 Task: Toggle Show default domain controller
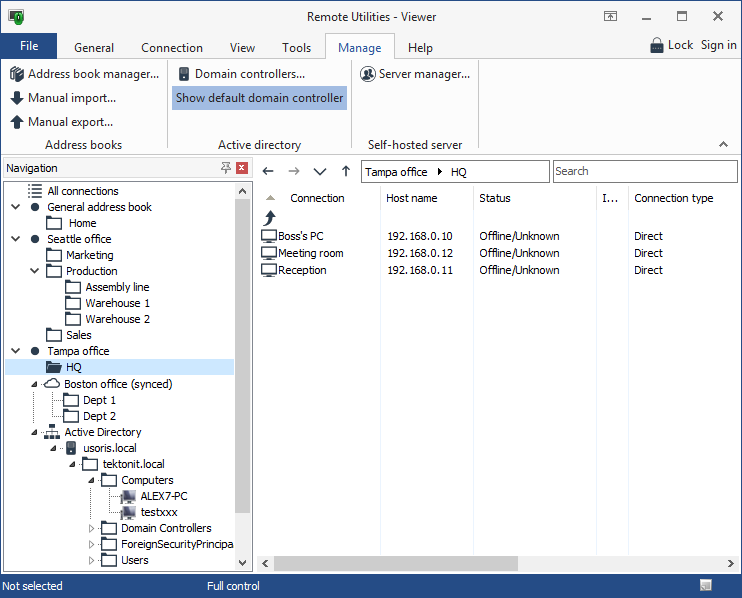coord(259,98)
